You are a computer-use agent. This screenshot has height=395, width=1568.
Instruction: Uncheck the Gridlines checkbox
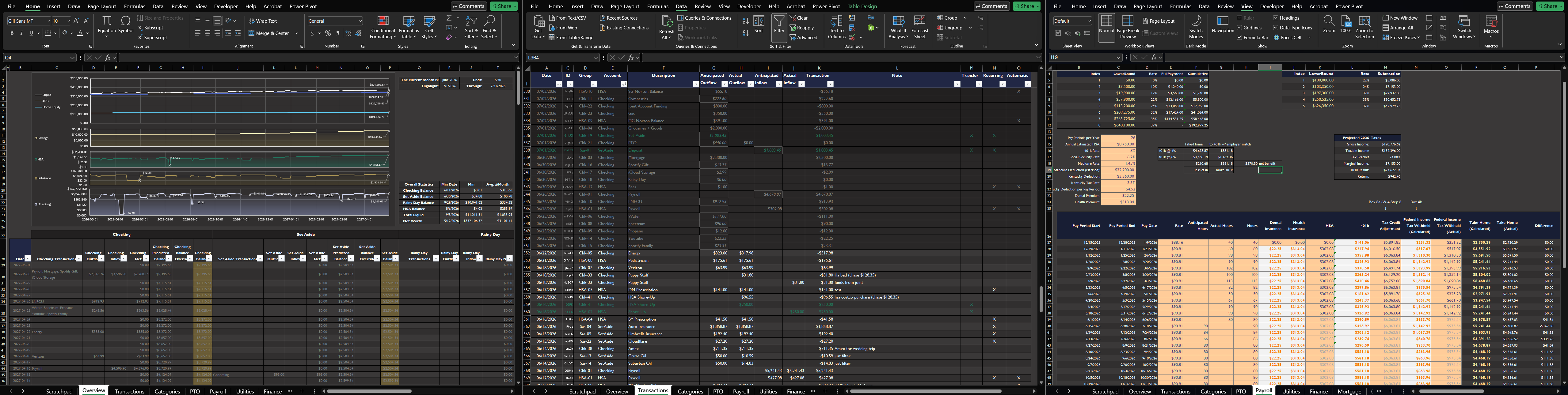pyautogui.click(x=1240, y=28)
